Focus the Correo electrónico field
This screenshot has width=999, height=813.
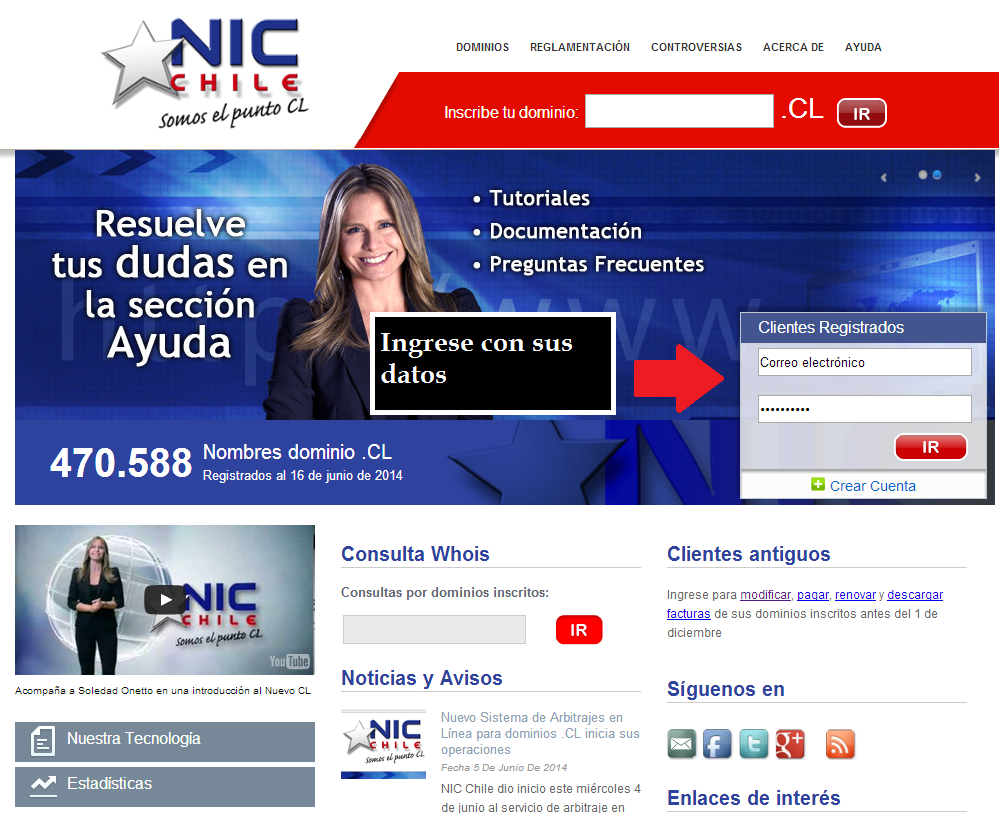(865, 362)
